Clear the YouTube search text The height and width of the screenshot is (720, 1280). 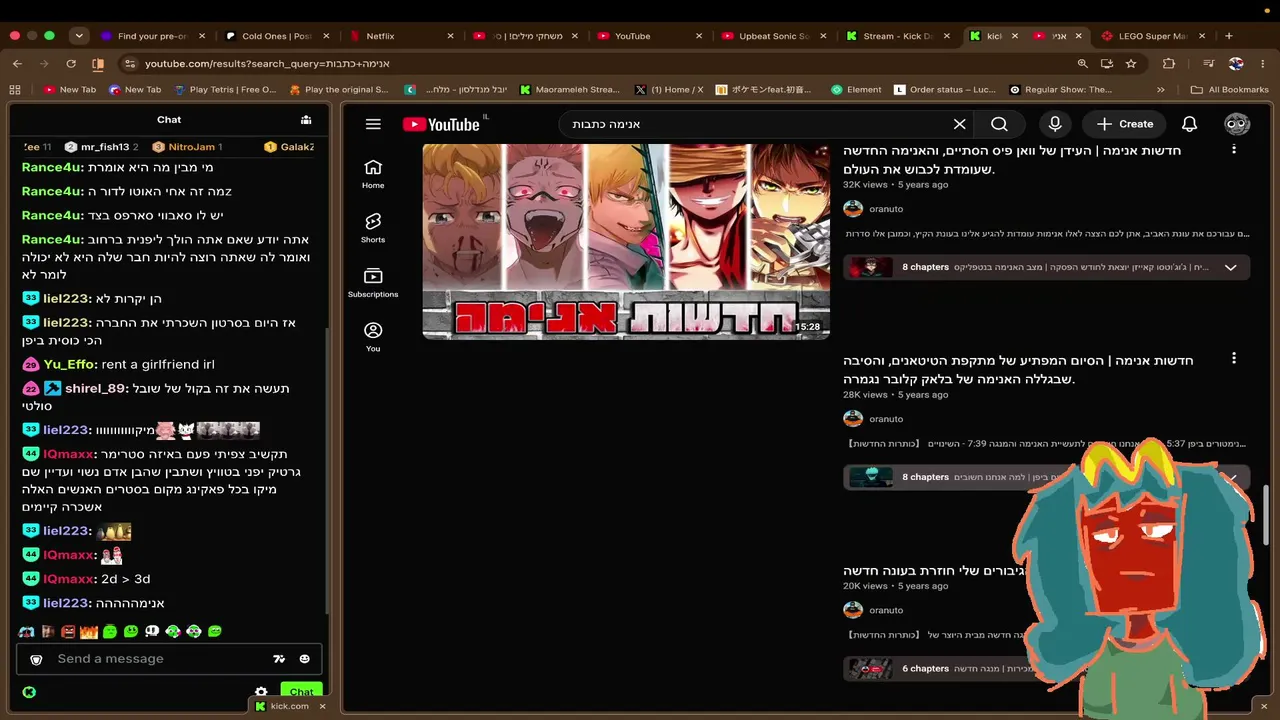[x=959, y=124]
